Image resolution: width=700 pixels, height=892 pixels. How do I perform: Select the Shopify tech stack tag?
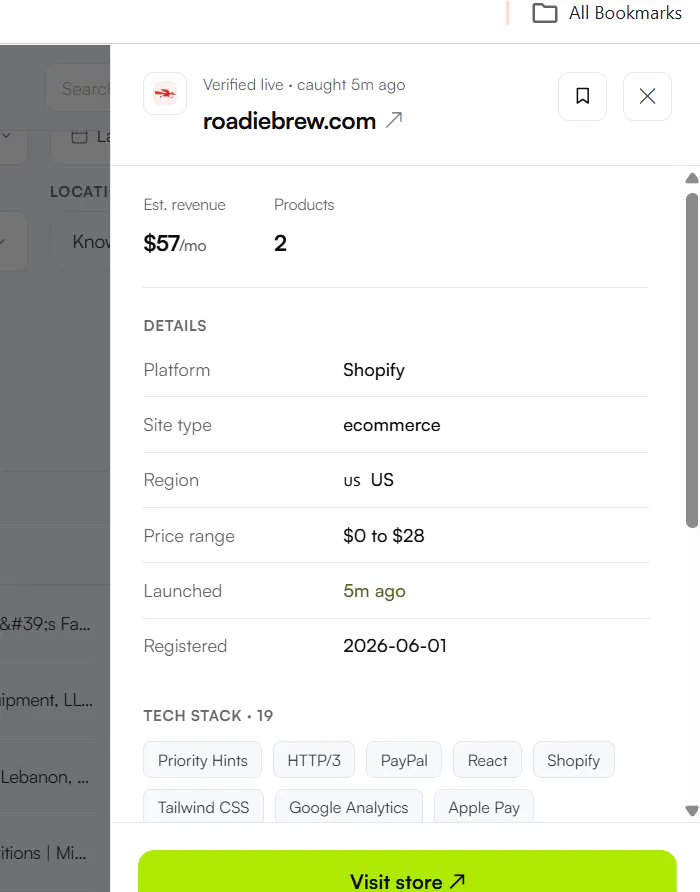tap(574, 760)
